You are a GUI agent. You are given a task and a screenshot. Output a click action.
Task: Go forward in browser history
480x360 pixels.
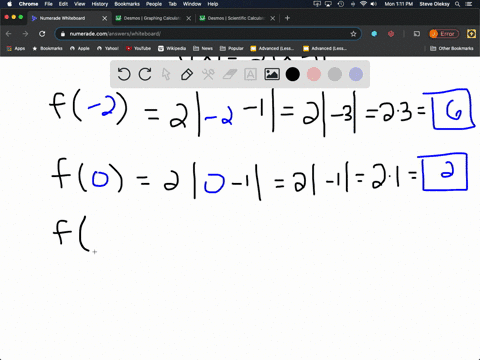pyautogui.click(x=25, y=34)
